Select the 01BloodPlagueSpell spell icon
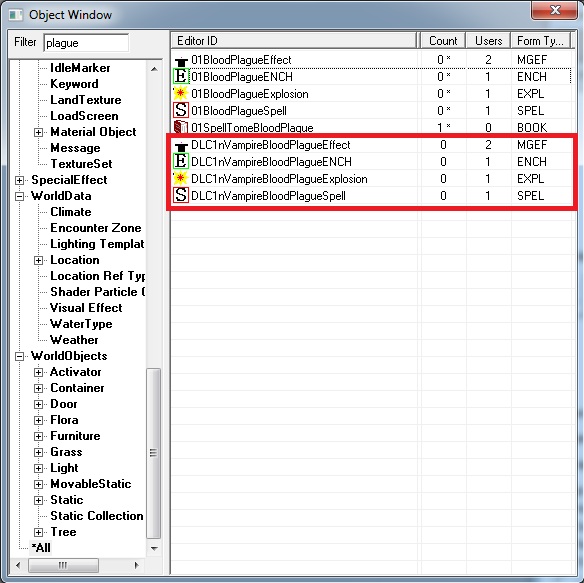 181,110
